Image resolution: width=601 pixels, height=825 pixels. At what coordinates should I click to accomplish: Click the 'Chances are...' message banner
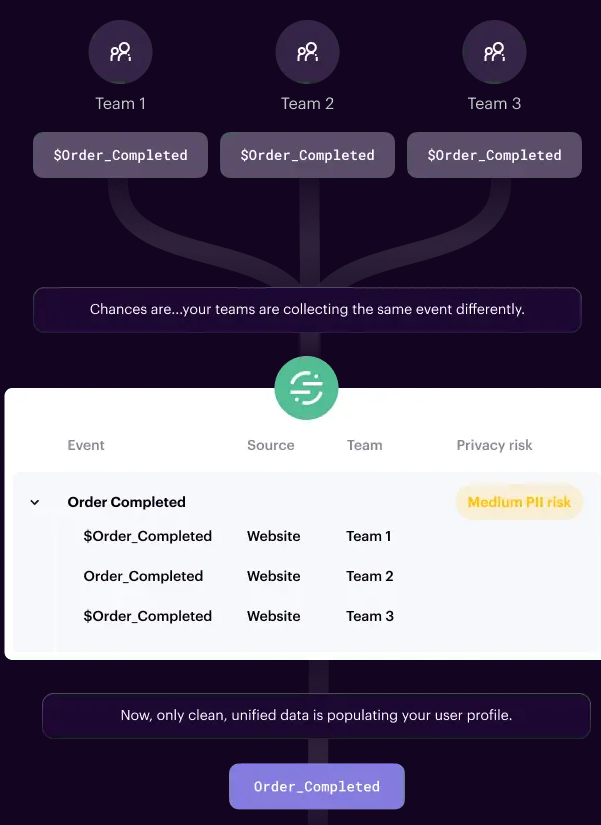pyautogui.click(x=307, y=309)
